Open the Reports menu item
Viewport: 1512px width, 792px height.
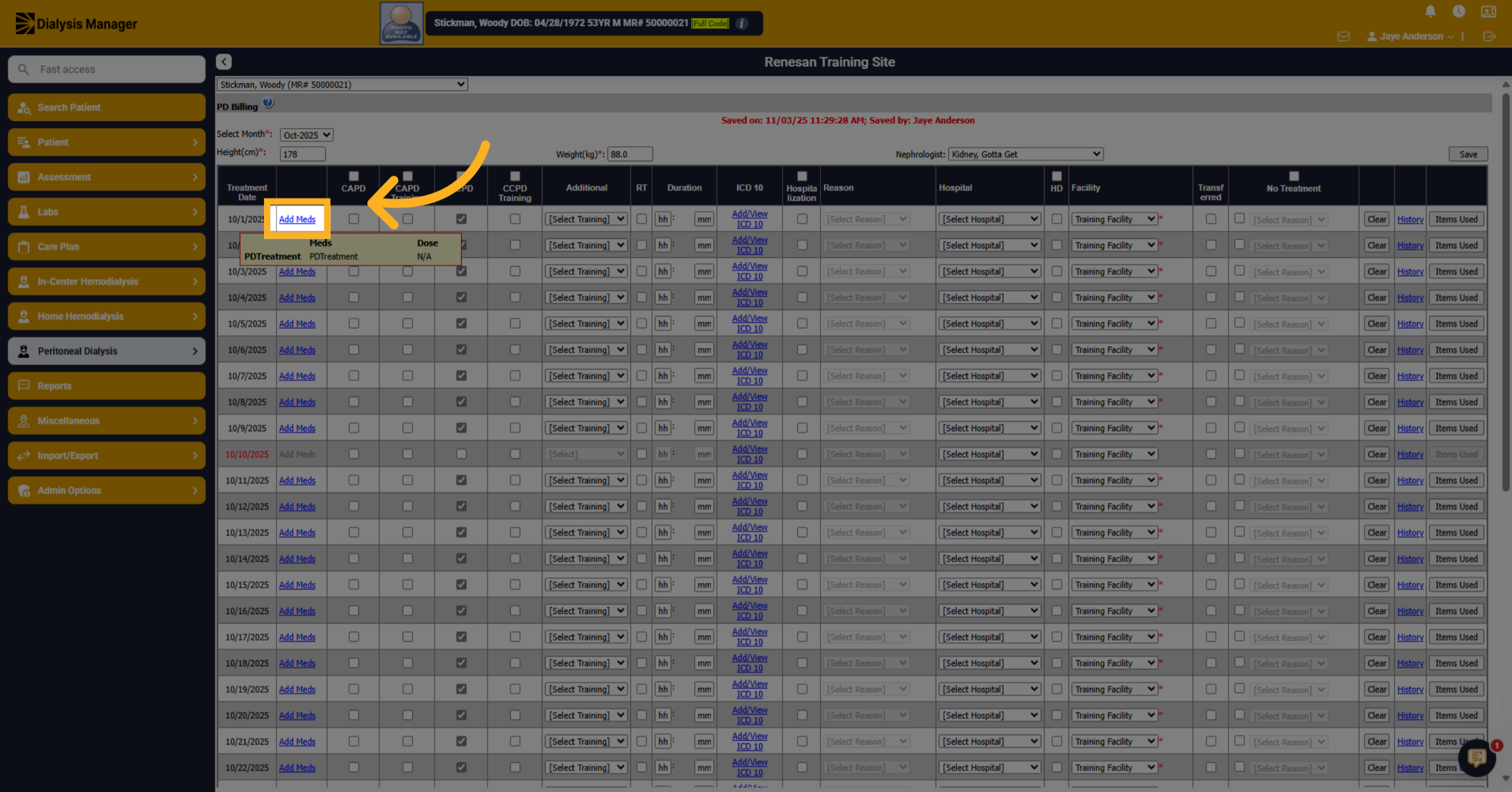(x=106, y=386)
